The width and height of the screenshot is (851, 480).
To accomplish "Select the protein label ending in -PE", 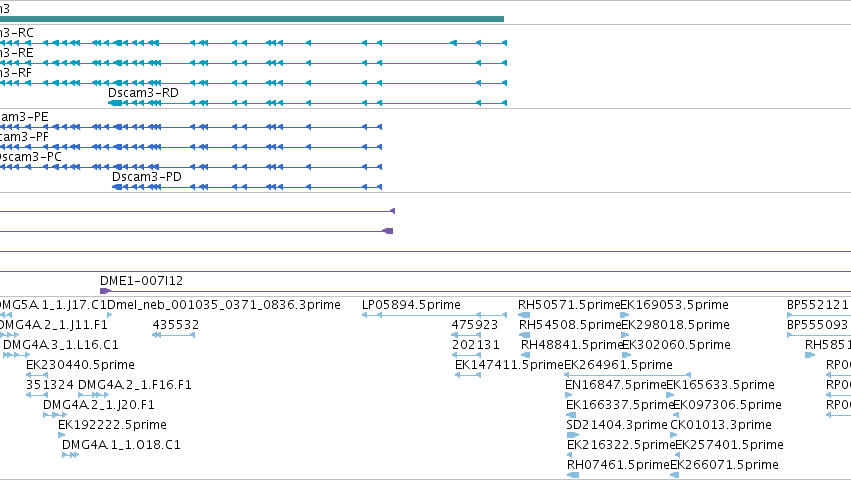I will (x=24, y=117).
